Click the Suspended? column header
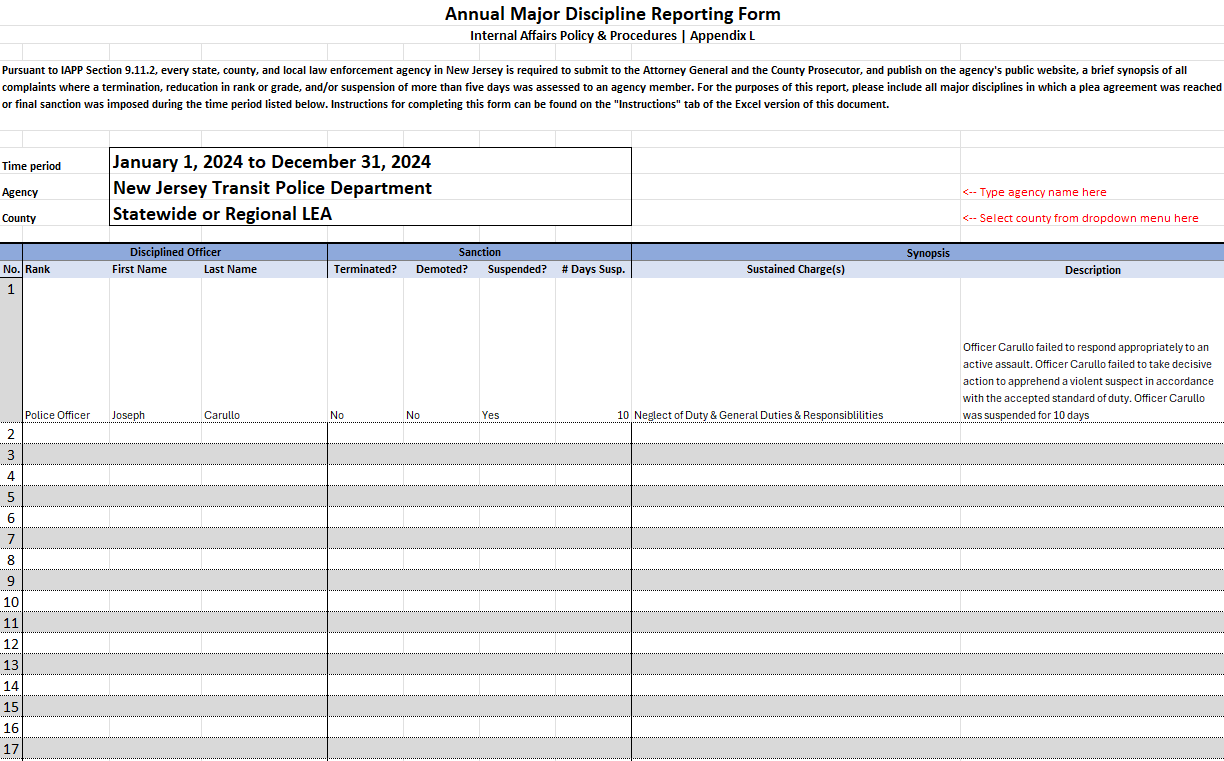 point(517,269)
